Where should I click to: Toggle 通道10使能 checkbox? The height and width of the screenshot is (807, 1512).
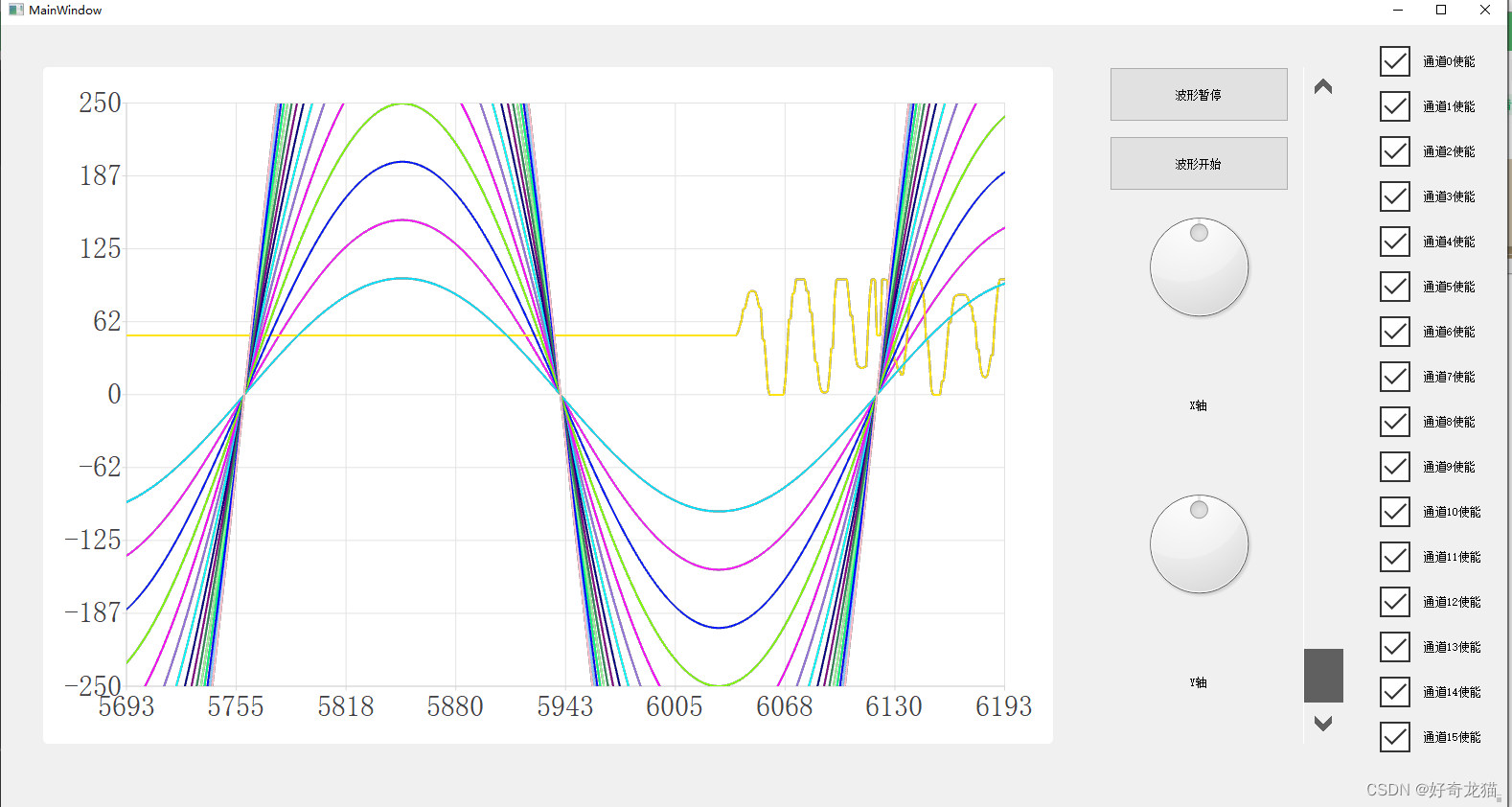pyautogui.click(x=1395, y=512)
